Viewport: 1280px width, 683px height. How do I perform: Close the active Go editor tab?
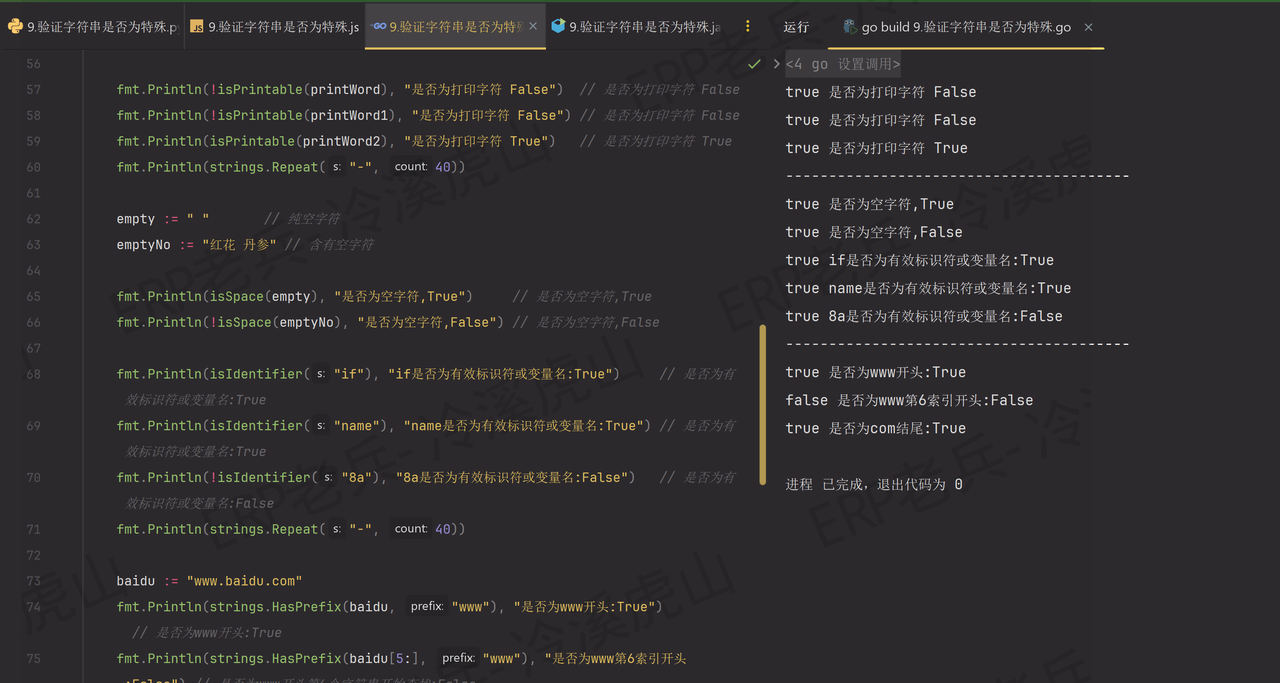point(533,28)
